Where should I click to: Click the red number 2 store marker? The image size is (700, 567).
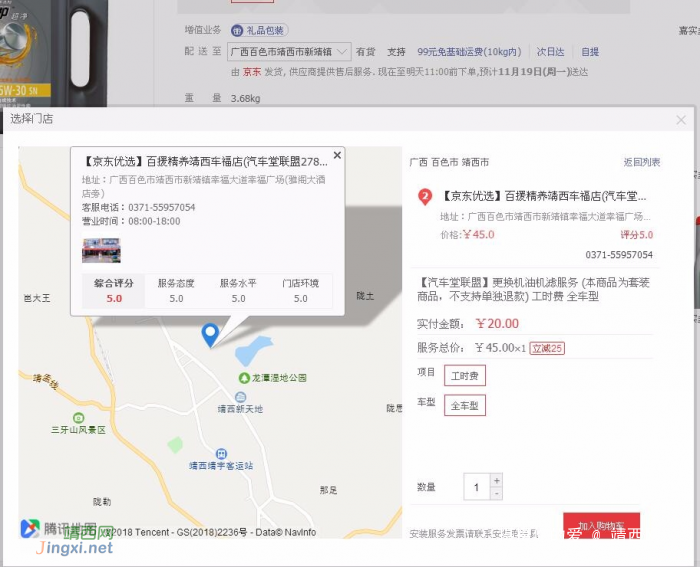(x=425, y=196)
